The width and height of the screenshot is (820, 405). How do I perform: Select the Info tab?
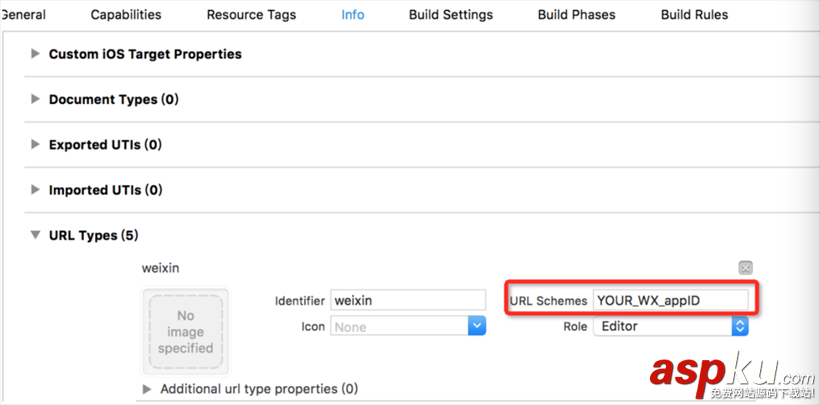coord(352,15)
